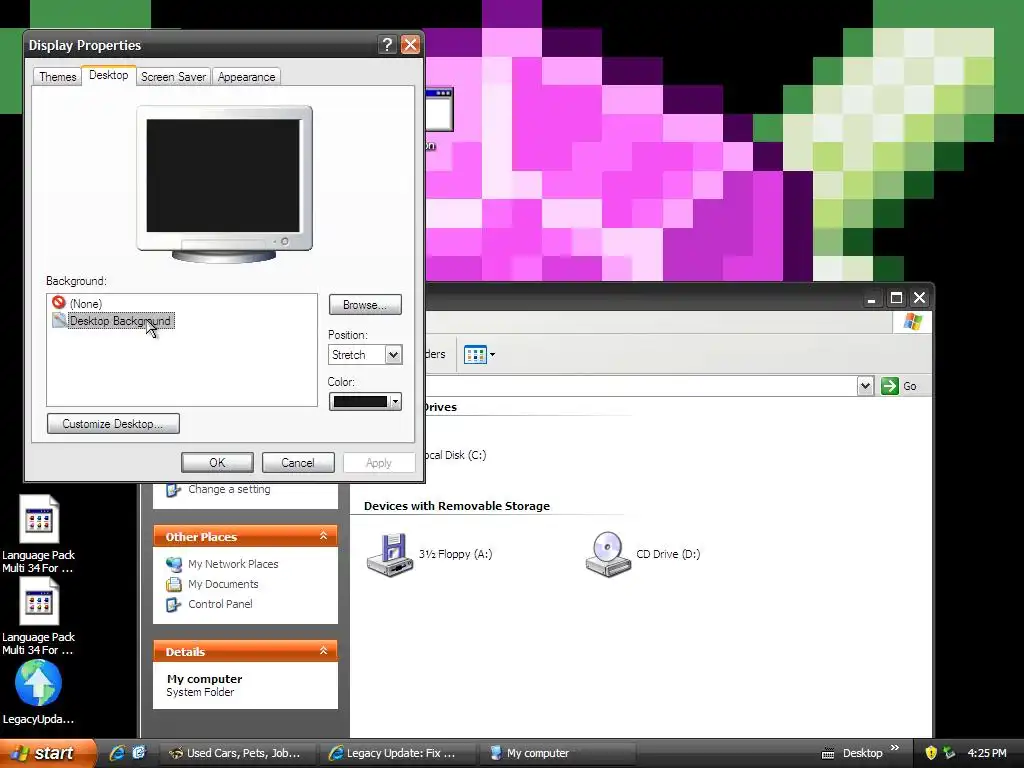The width and height of the screenshot is (1024, 768).
Task: Click the Local Disk (C:) label
Action: [455, 455]
